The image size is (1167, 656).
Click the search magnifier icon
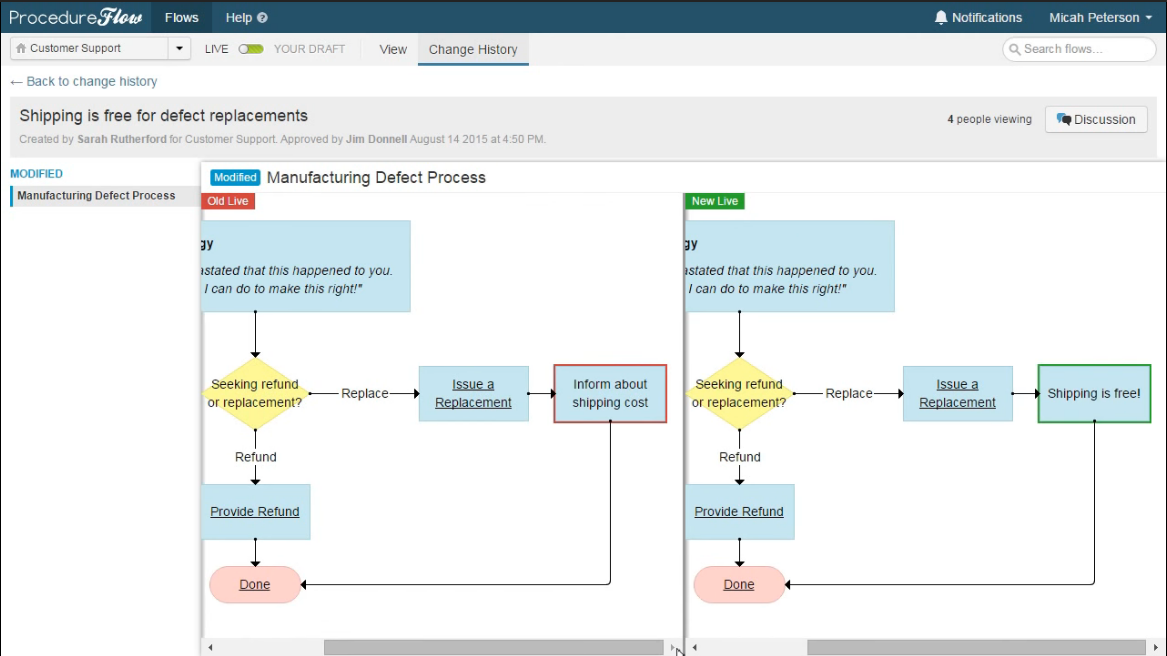click(x=1014, y=49)
